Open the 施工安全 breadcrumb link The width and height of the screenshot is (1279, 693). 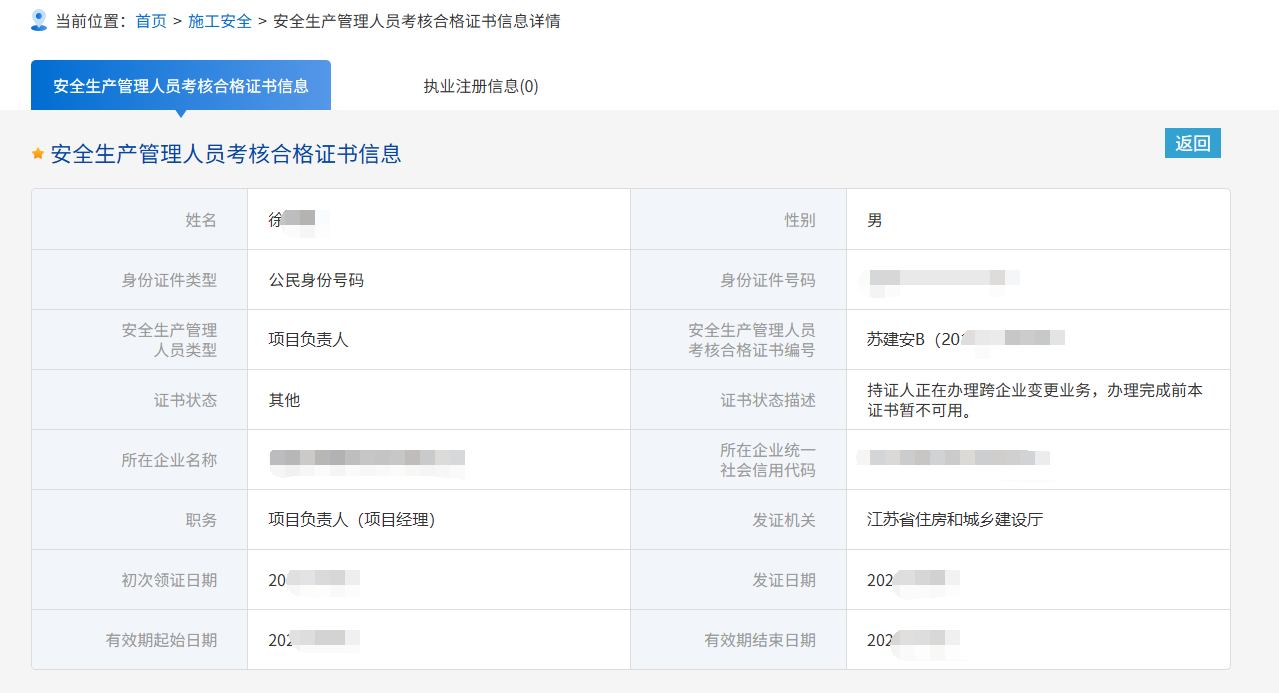[x=220, y=21]
